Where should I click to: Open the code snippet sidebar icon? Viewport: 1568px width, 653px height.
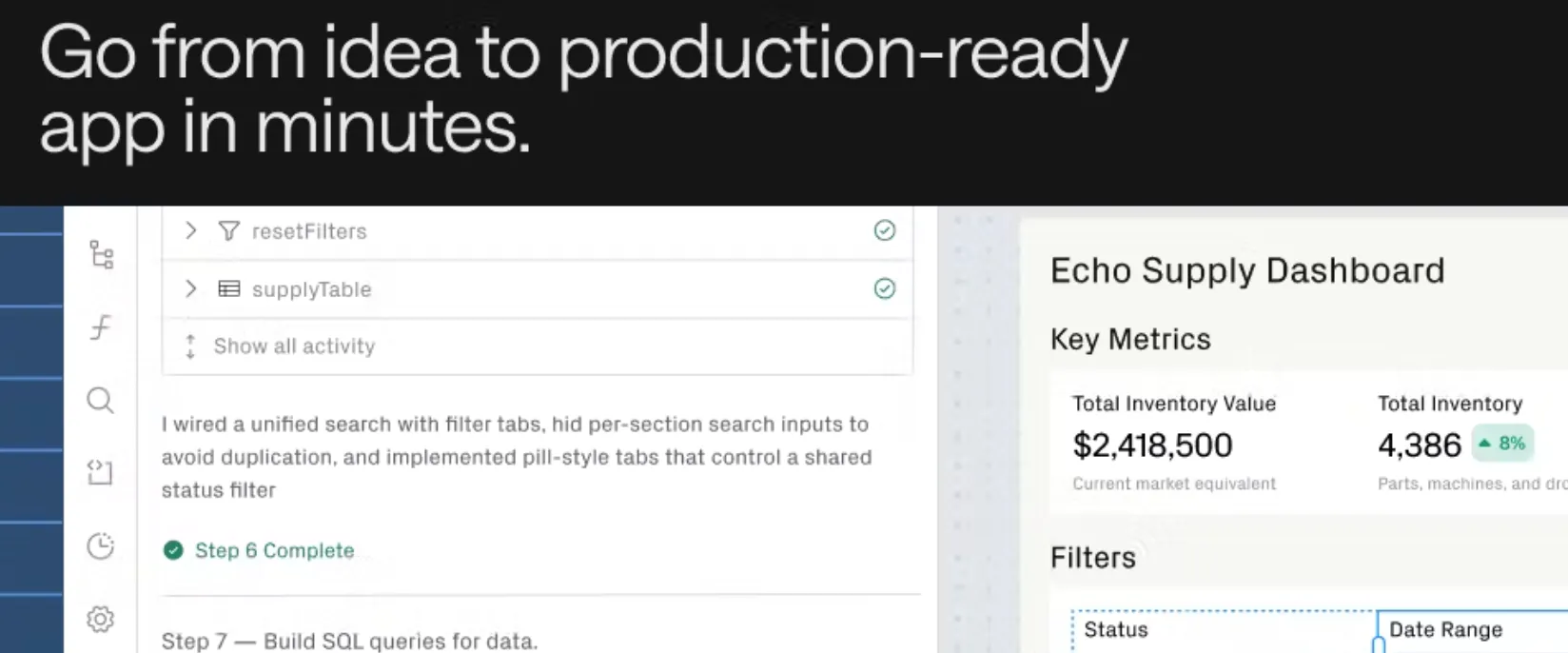pyautogui.click(x=100, y=472)
